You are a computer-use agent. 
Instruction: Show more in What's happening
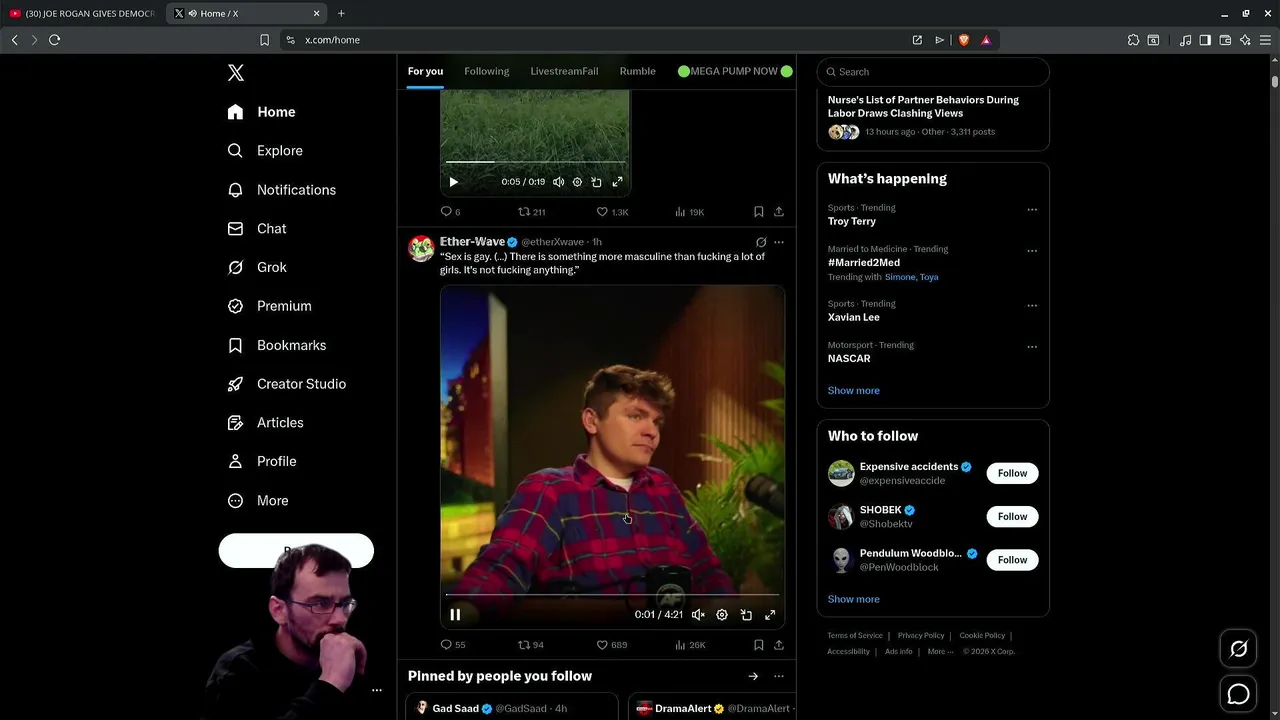point(853,391)
